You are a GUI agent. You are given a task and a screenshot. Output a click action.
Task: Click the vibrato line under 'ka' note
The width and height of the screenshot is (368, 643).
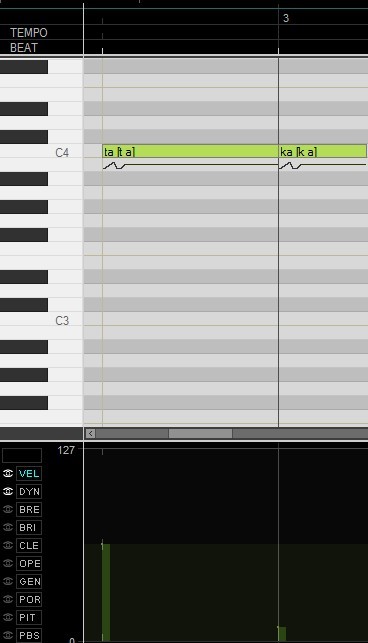[322, 165]
